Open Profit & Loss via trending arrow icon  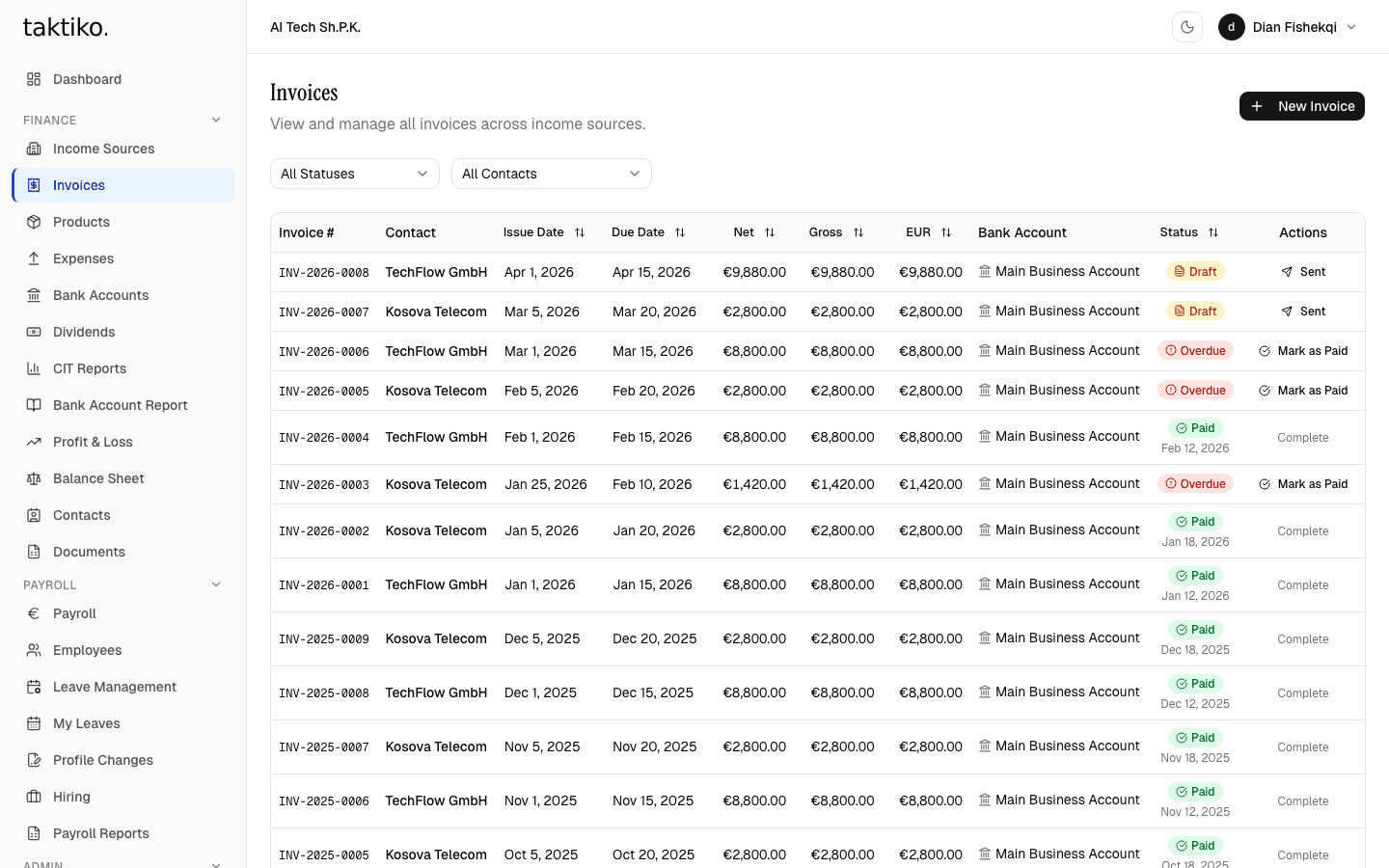tap(34, 442)
